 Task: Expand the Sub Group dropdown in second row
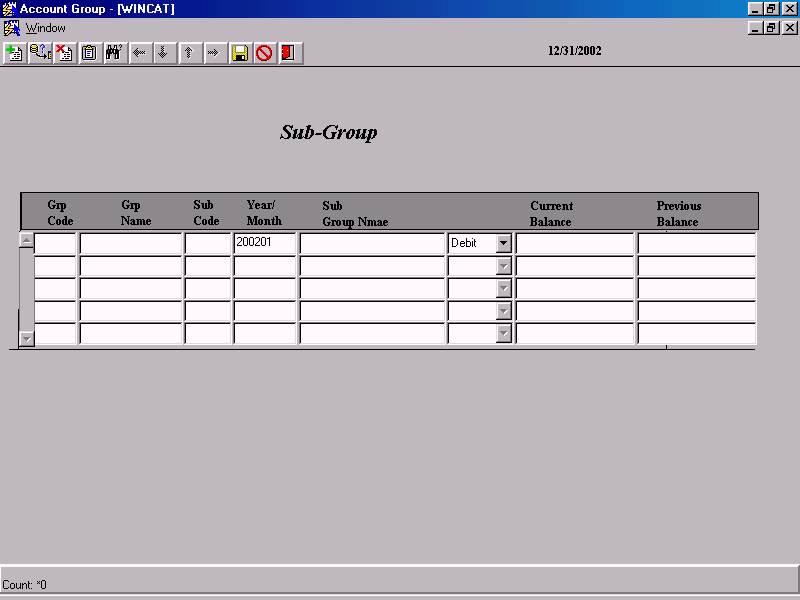tap(505, 265)
